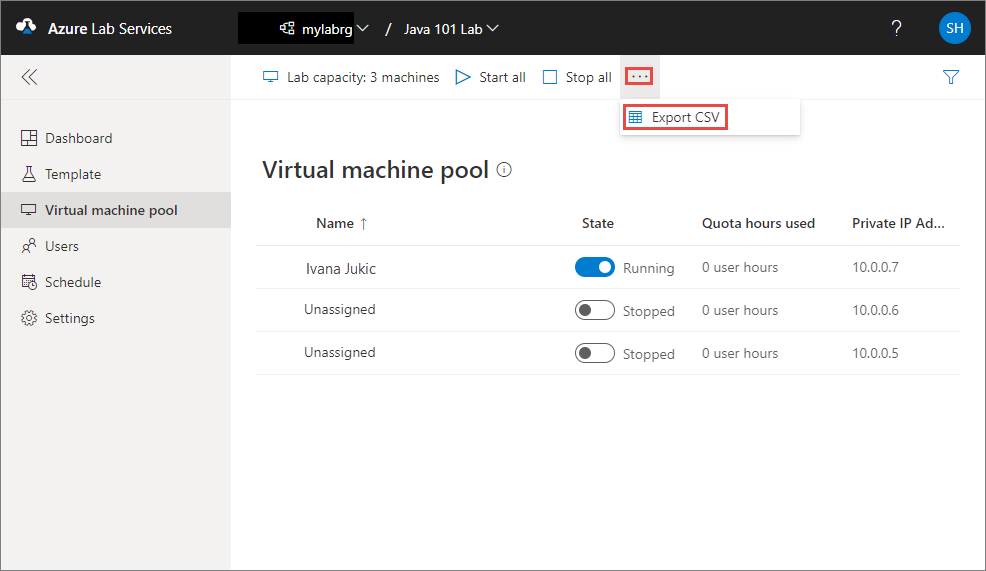986x571 pixels.
Task: Click the filter funnel icon
Action: click(951, 77)
